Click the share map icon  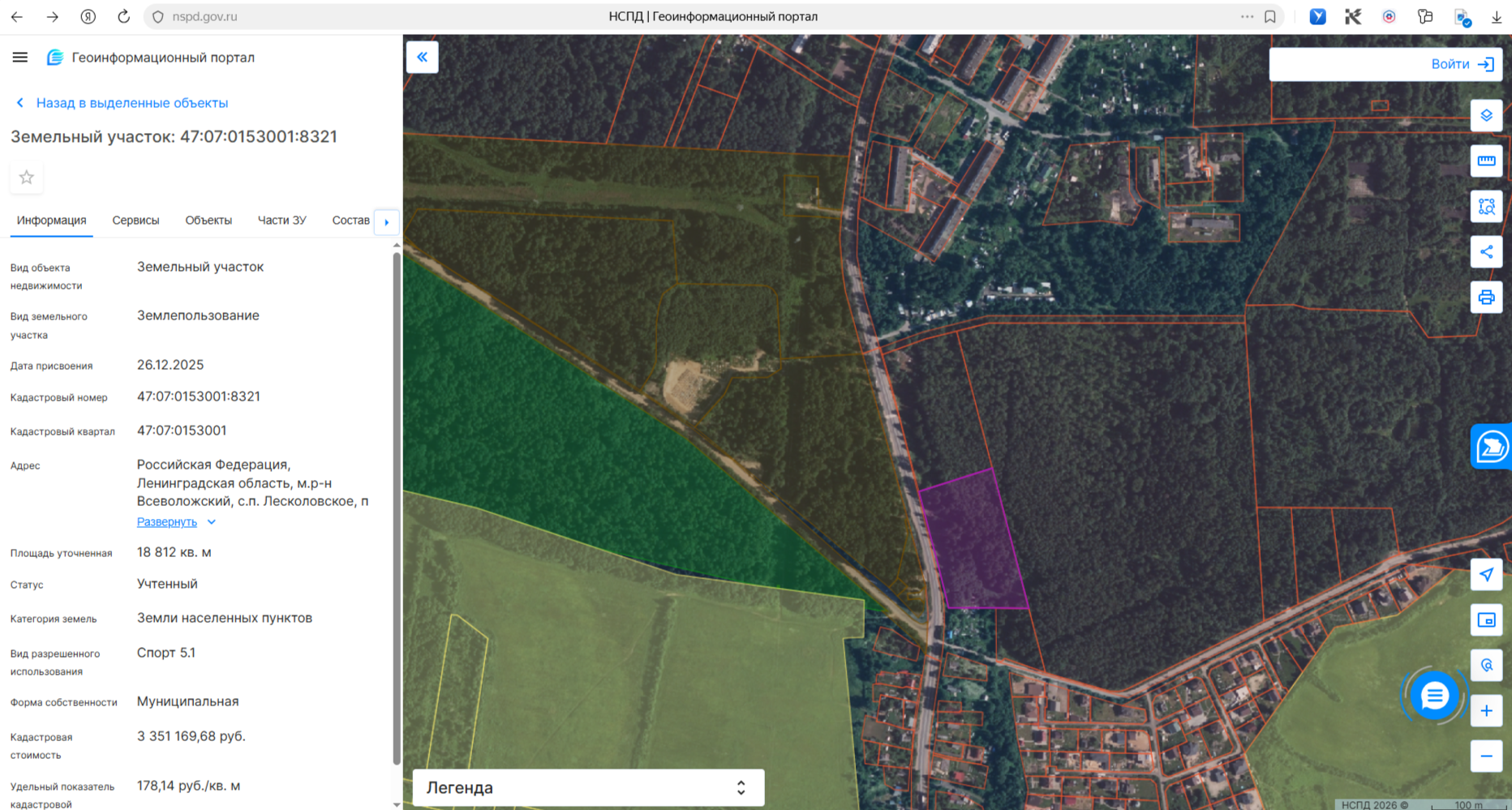pyautogui.click(x=1486, y=251)
